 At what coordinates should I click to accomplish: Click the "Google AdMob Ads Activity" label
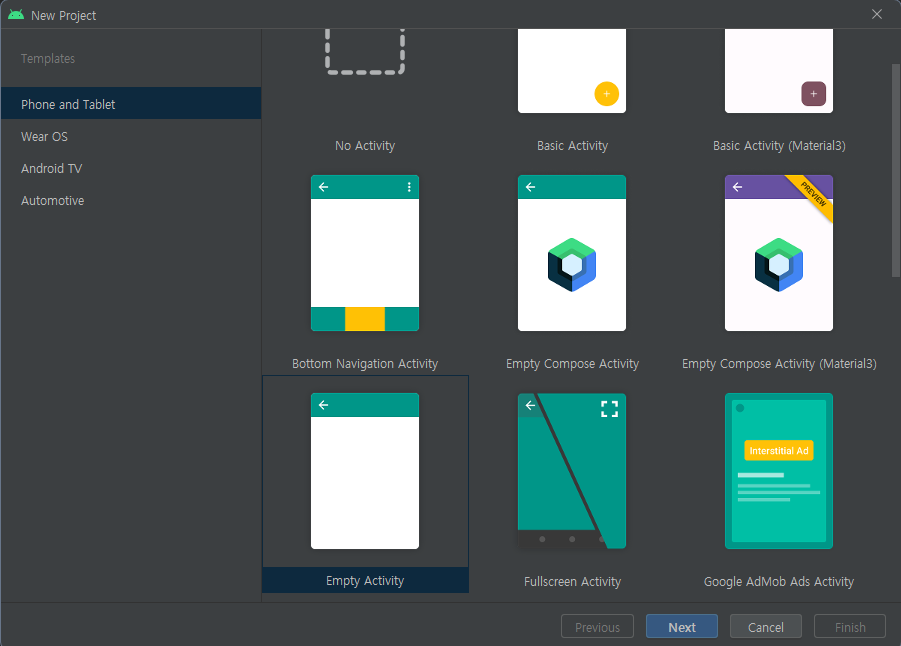click(x=779, y=582)
